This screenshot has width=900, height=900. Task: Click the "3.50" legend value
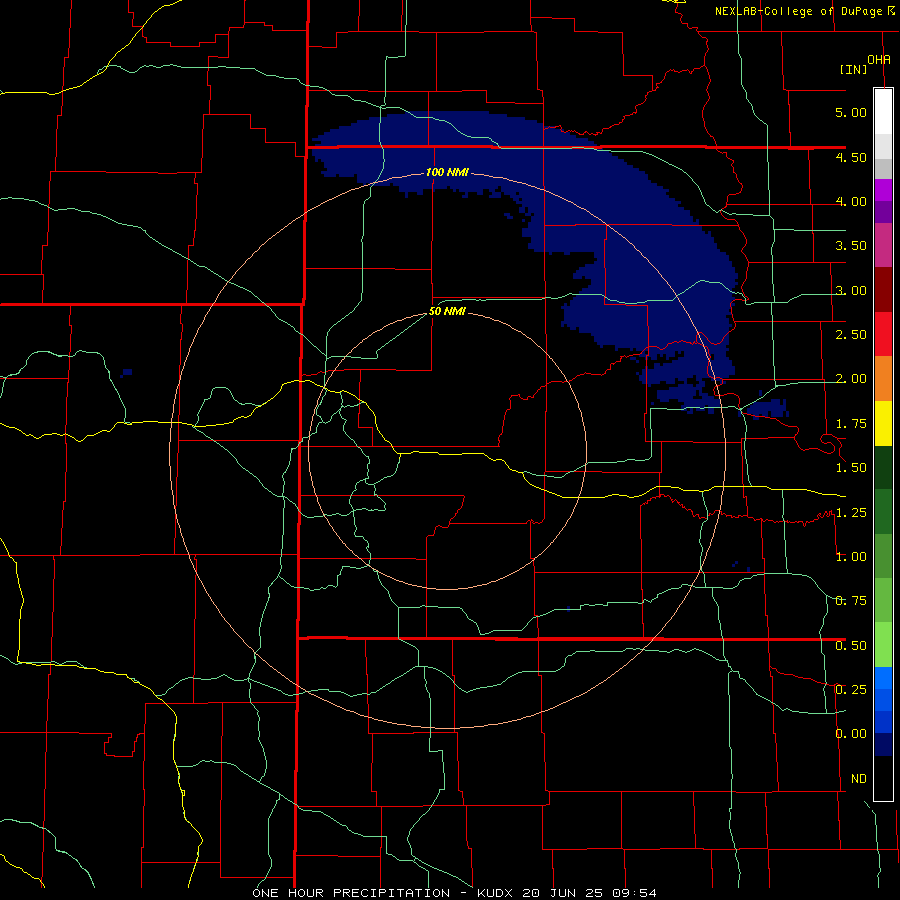(851, 246)
